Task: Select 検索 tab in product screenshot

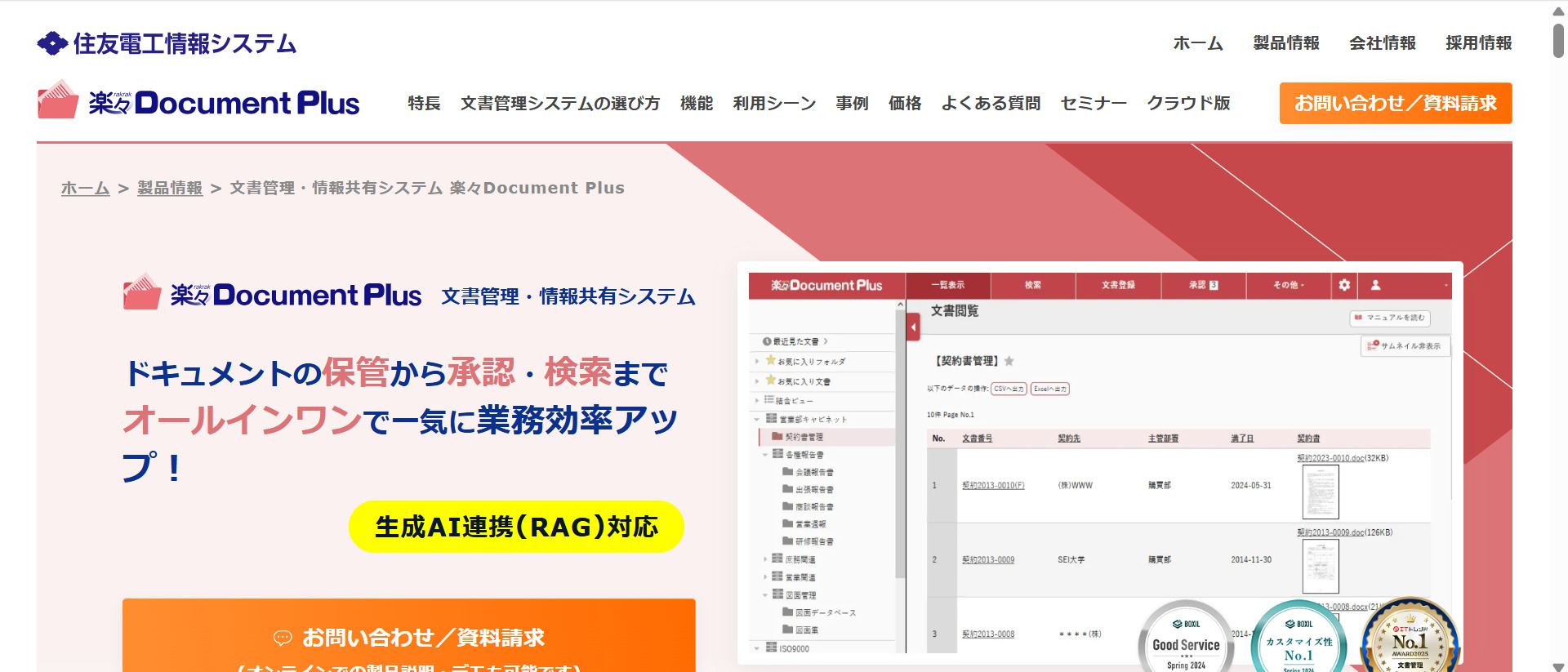Action: point(1033,285)
